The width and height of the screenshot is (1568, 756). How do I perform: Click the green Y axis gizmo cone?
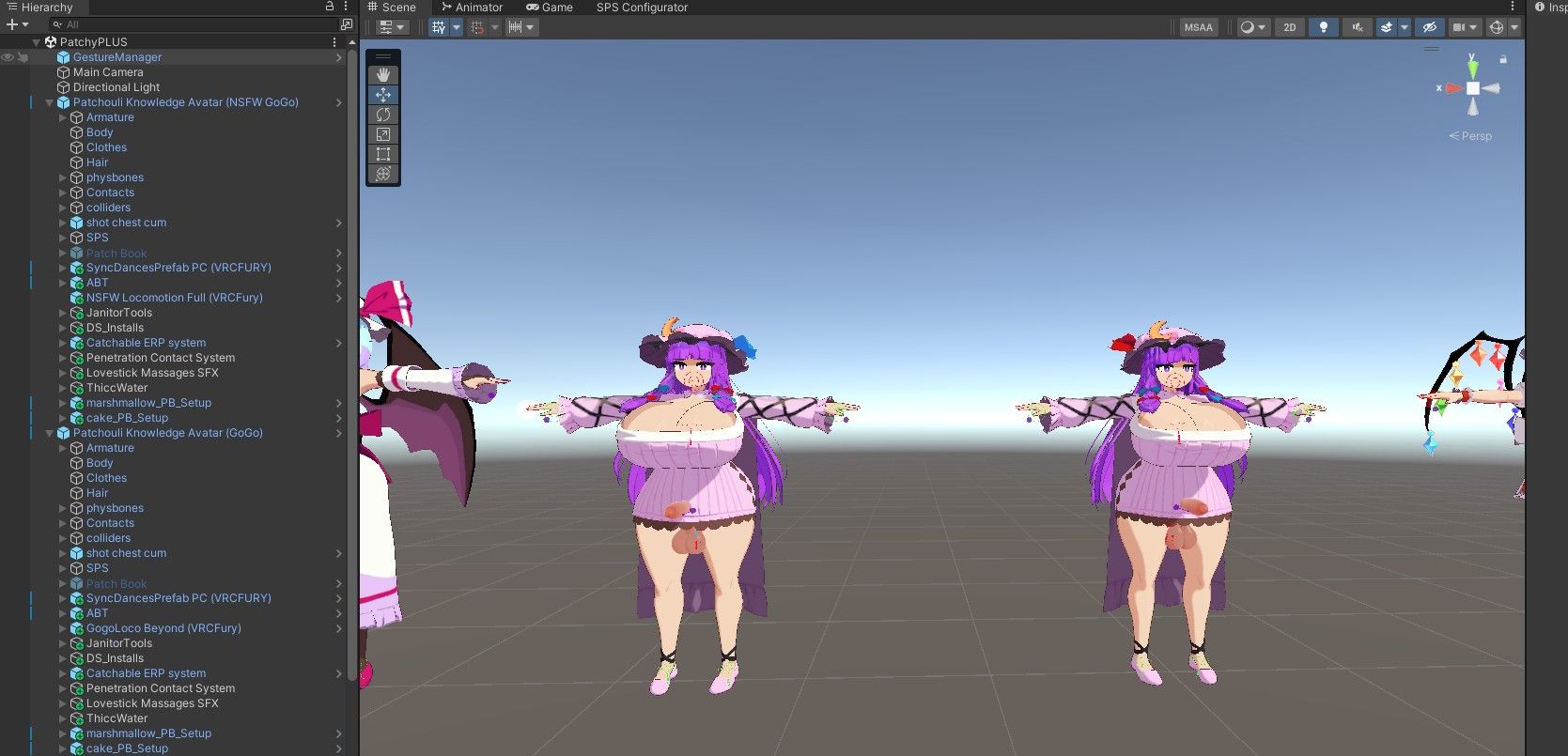[x=1472, y=68]
